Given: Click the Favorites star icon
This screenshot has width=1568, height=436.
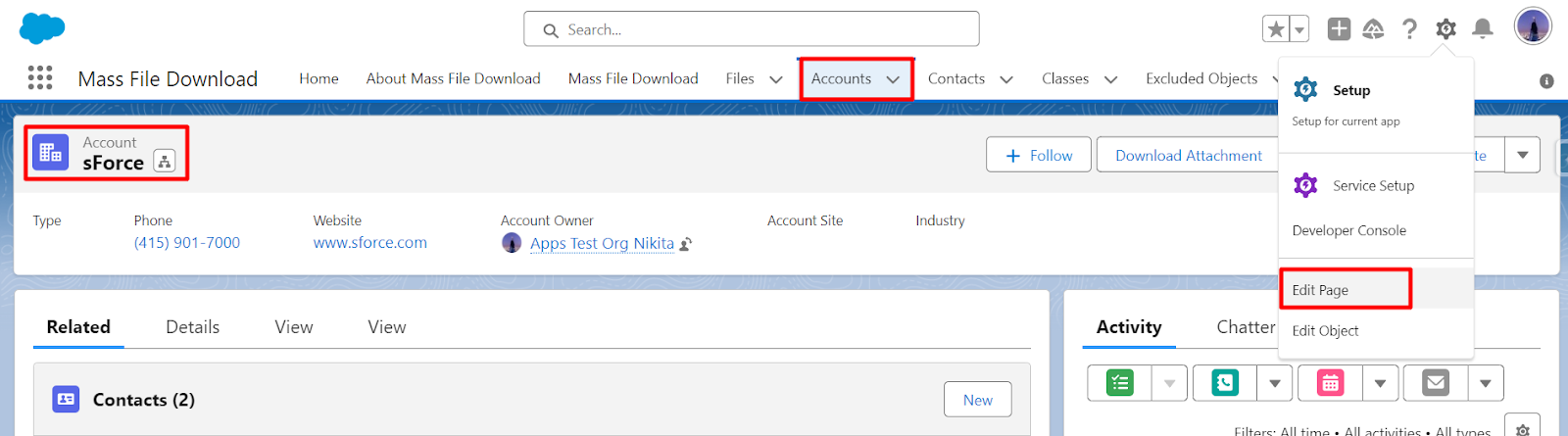Looking at the screenshot, I should click(x=1276, y=29).
